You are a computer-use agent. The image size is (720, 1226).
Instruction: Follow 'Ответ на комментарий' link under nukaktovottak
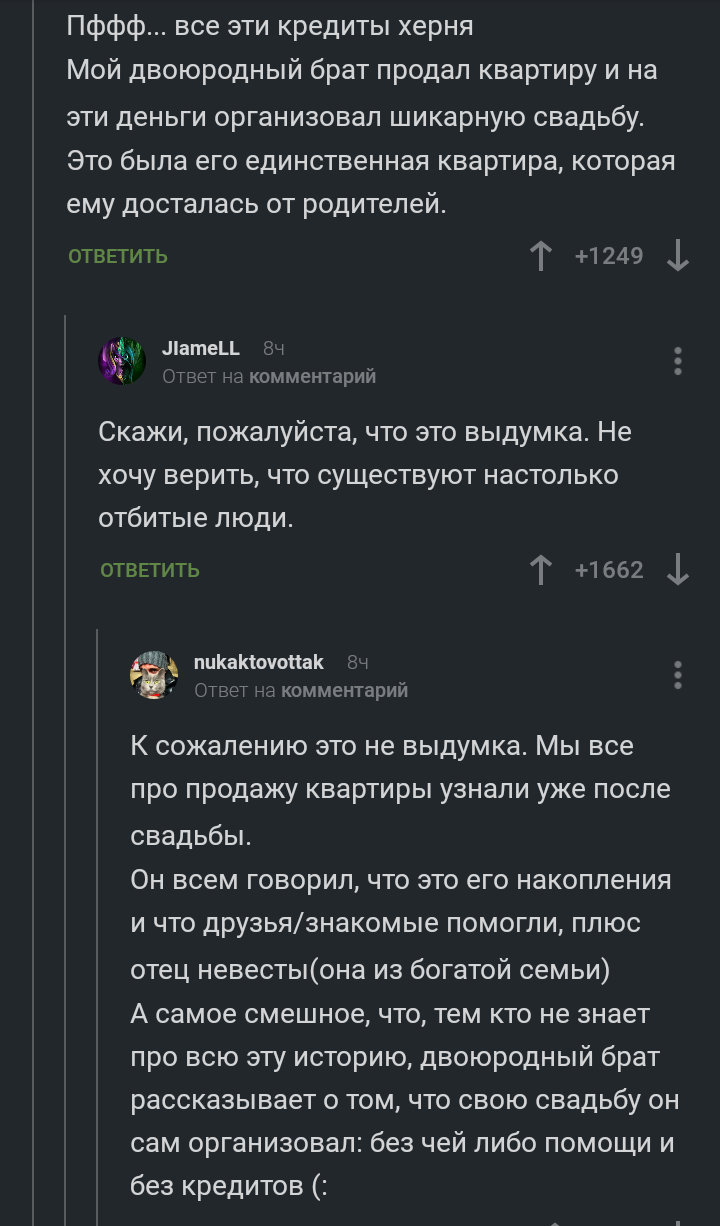pos(344,690)
